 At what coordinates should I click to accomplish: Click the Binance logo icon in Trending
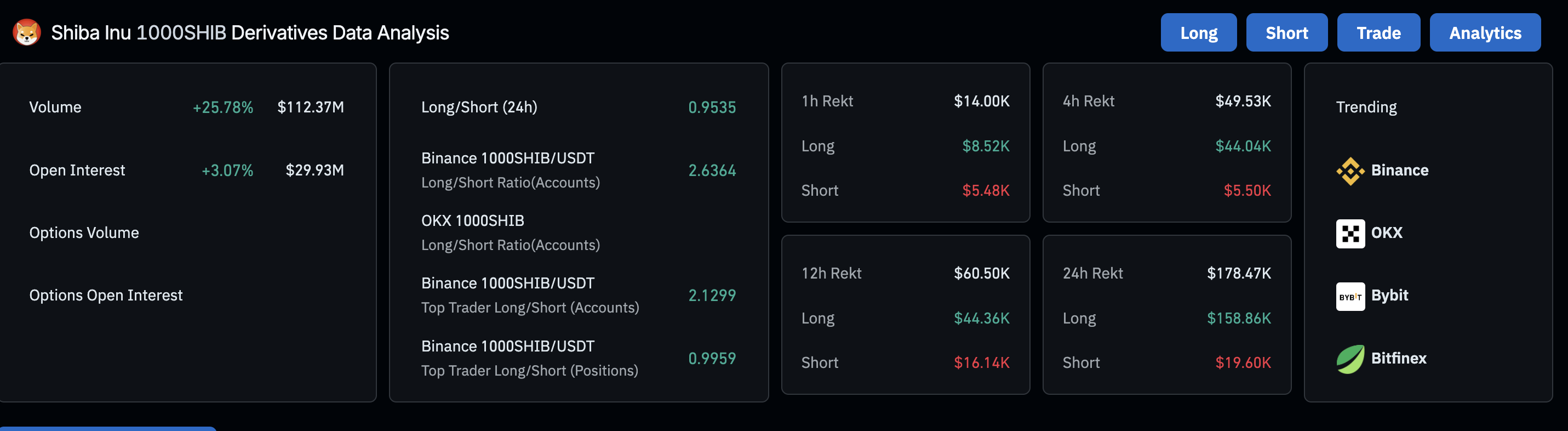tap(1349, 171)
